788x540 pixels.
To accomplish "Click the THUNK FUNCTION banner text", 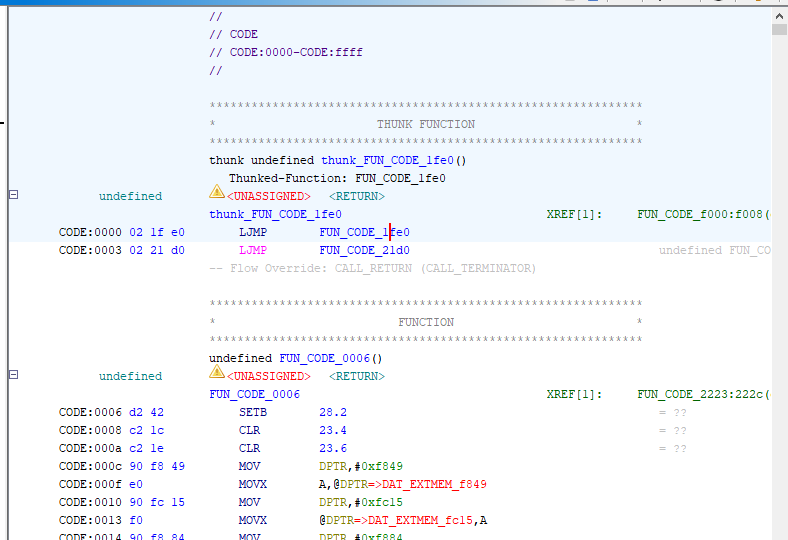I will pos(426,125).
